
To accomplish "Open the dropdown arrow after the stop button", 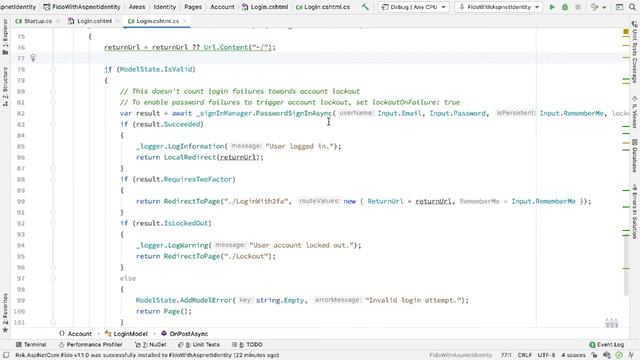I will [604, 7].
